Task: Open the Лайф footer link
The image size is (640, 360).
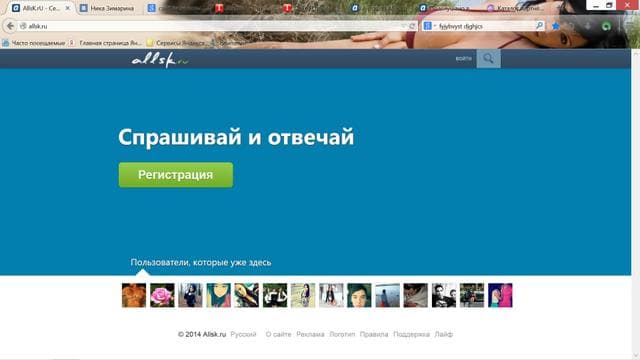Action: coord(444,334)
